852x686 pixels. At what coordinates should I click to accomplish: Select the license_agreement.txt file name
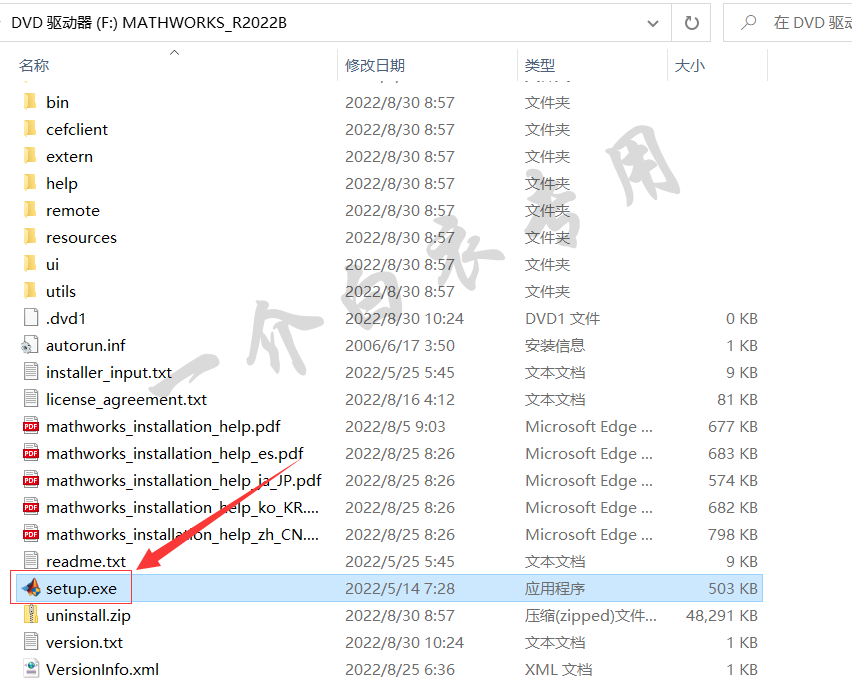click(127, 400)
